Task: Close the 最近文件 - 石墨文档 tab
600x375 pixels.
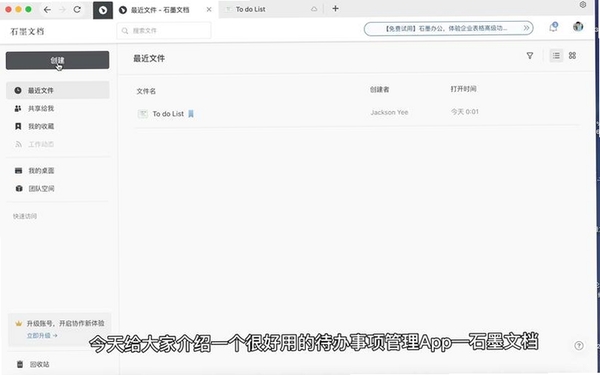Action: [x=209, y=10]
